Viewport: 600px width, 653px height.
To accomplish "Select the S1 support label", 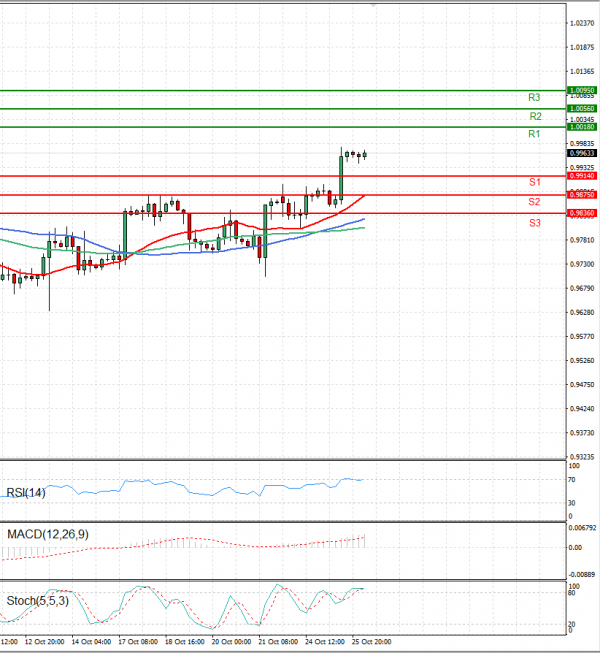I will tap(535, 182).
